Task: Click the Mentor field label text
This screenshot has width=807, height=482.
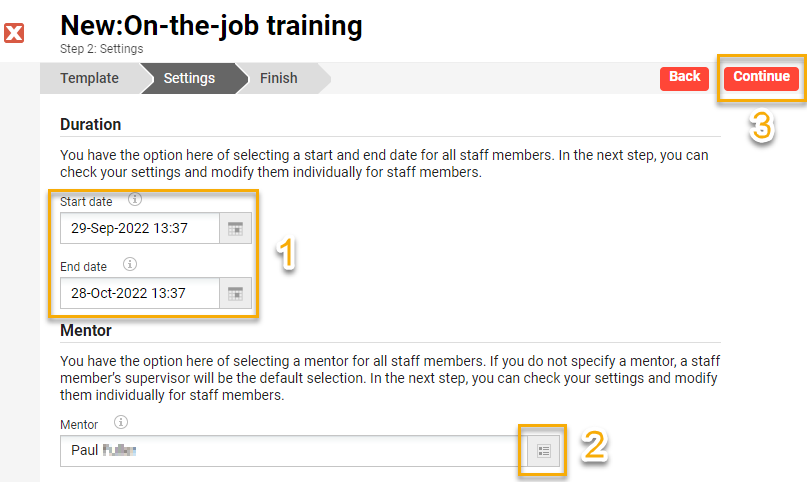Action: tap(79, 425)
